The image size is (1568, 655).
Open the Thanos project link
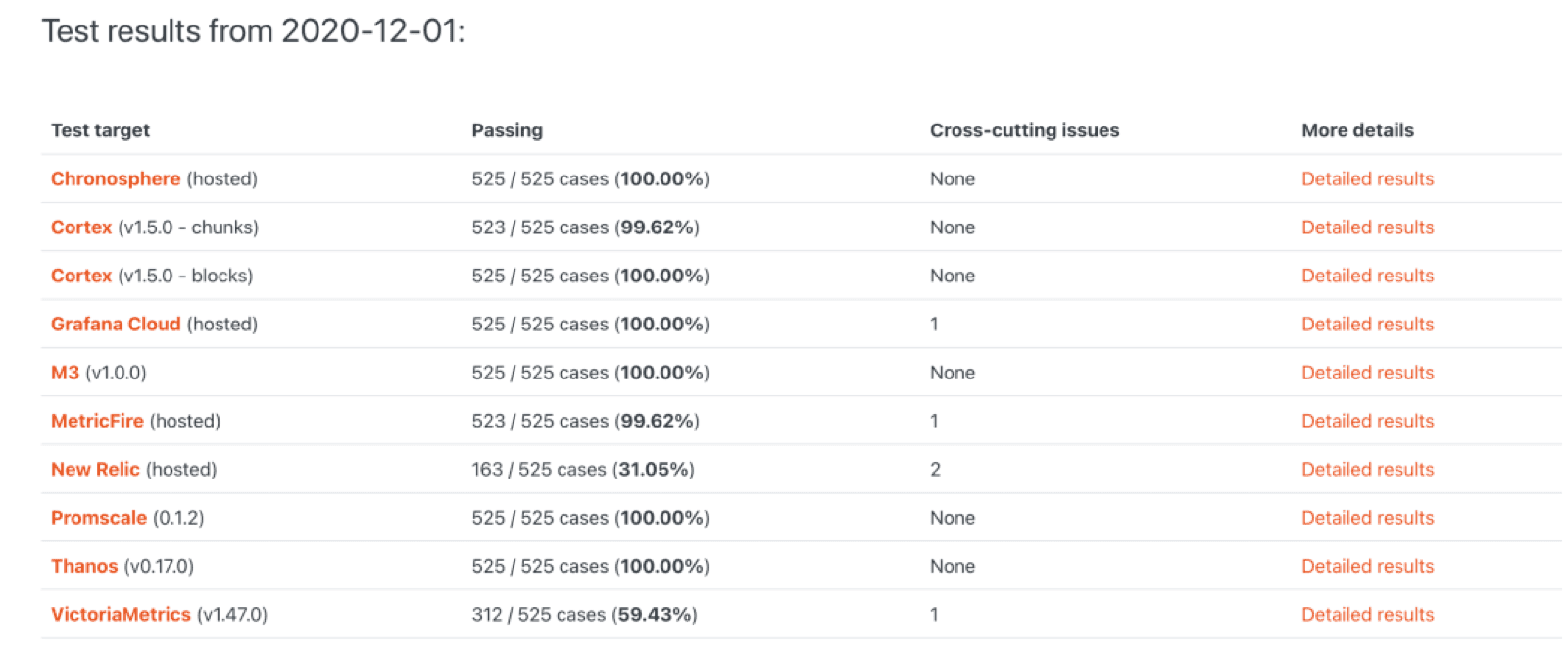[x=85, y=566]
